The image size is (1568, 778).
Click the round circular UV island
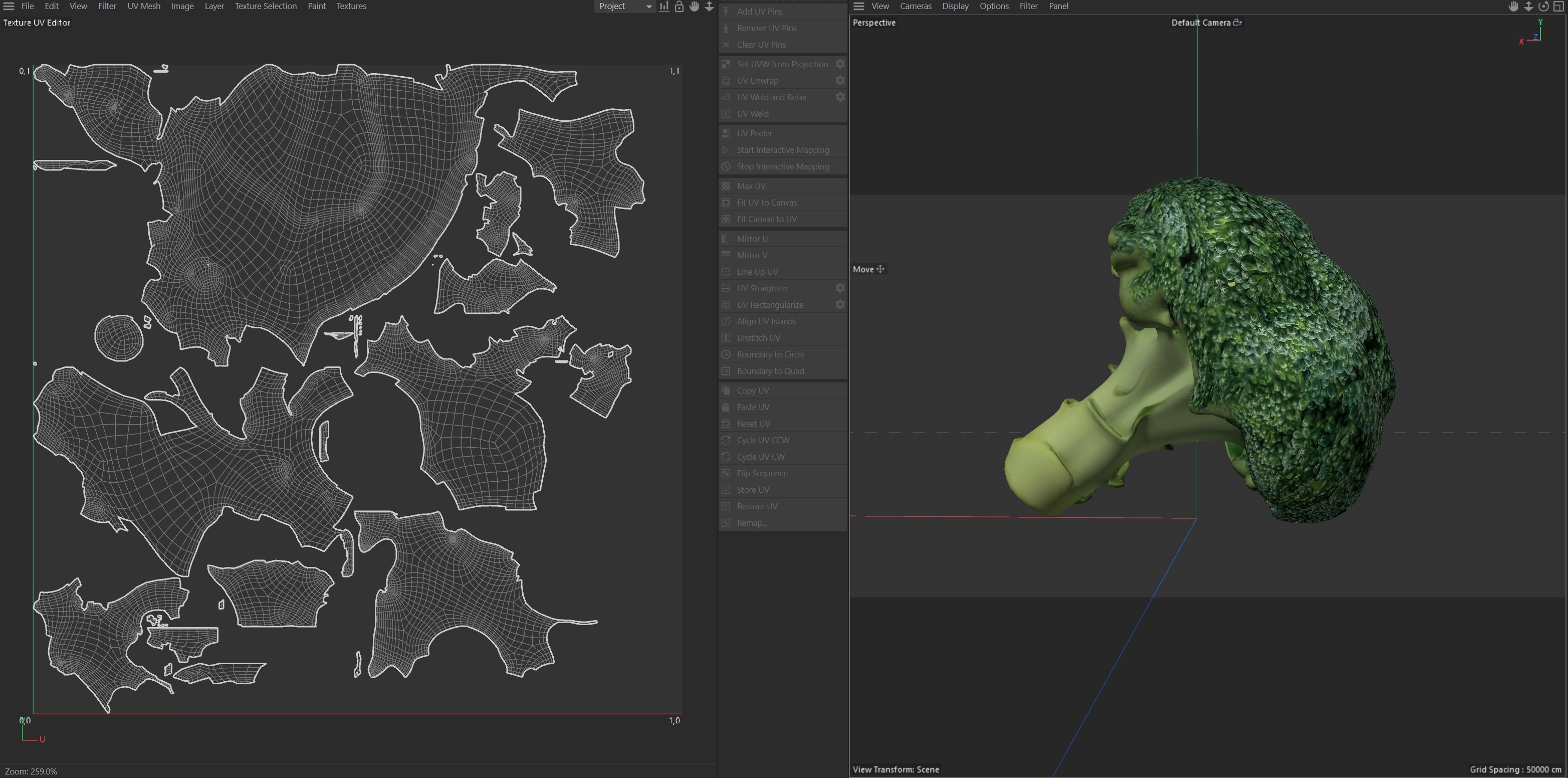point(119,337)
